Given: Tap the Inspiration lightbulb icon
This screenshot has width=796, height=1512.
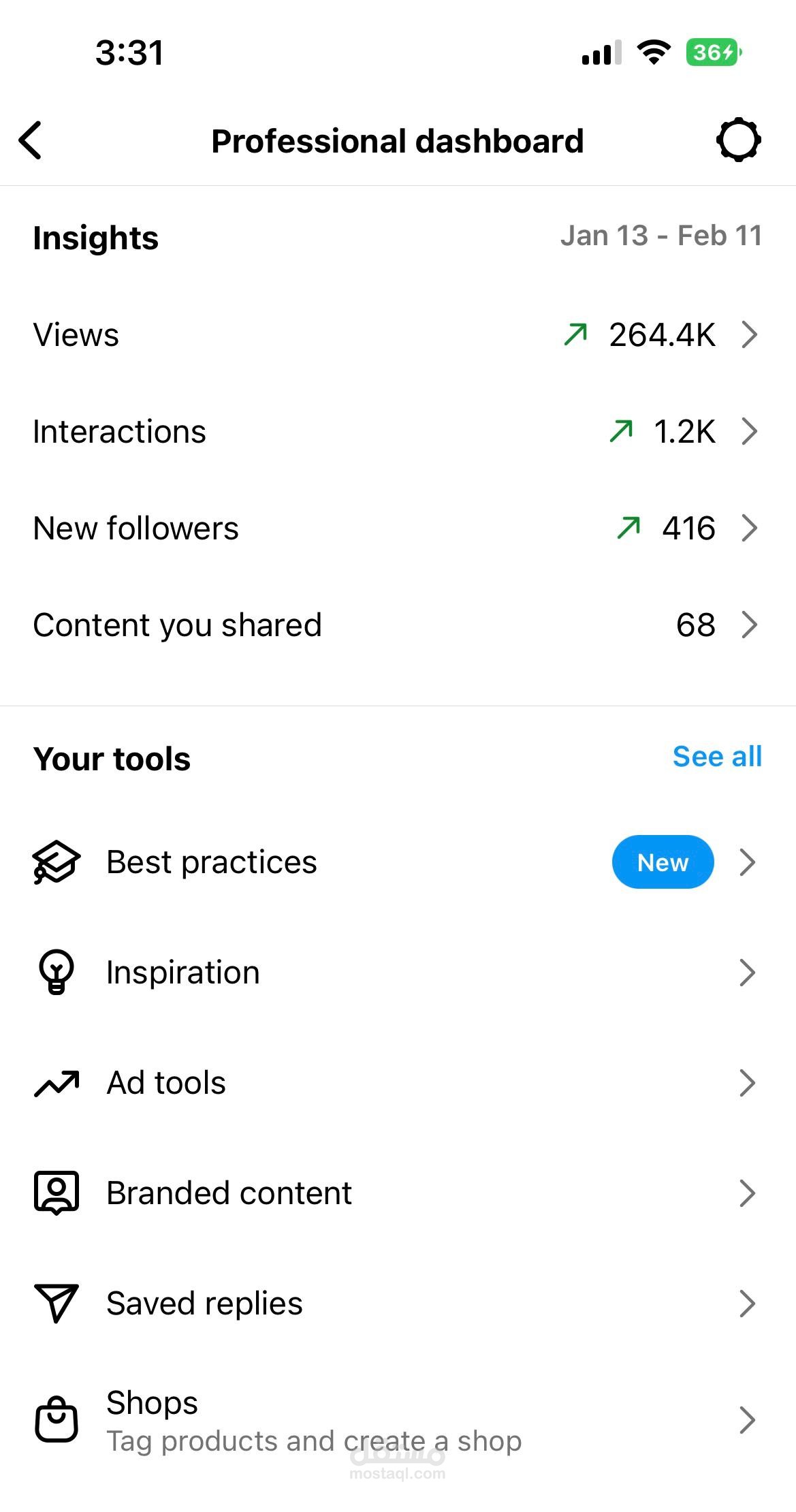Looking at the screenshot, I should point(57,972).
